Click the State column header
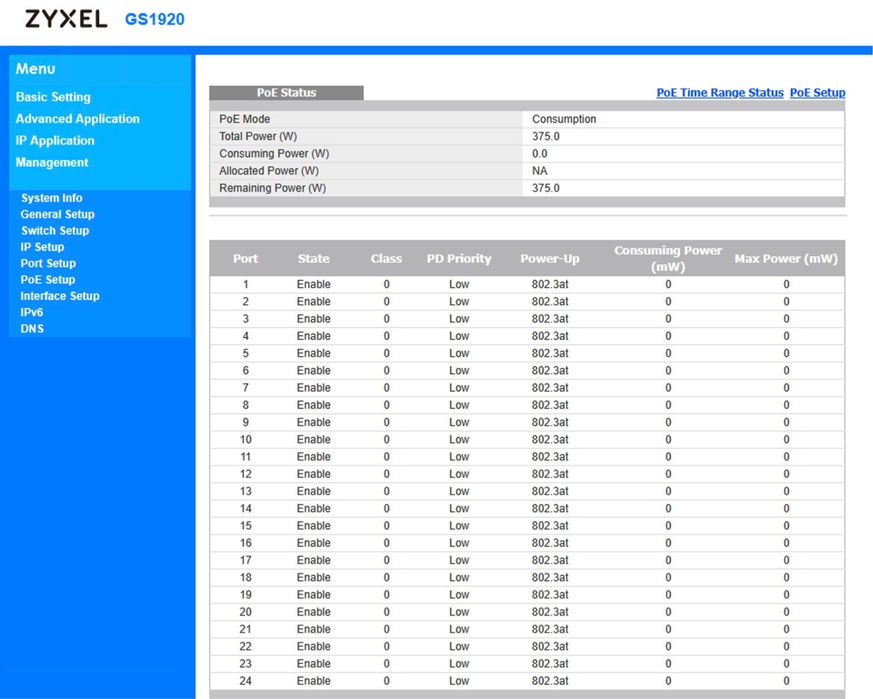The width and height of the screenshot is (873, 699). 313,258
